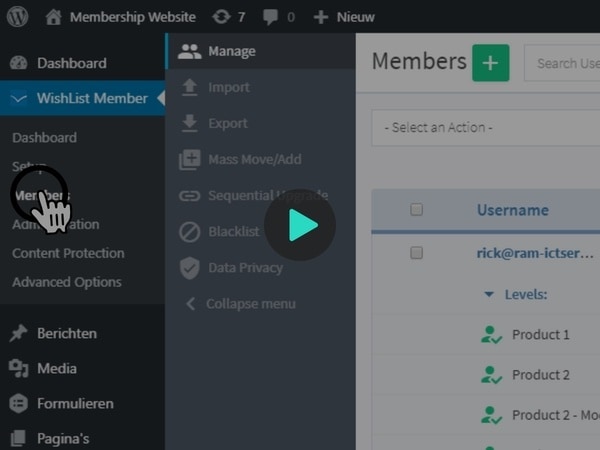Image resolution: width=600 pixels, height=450 pixels.
Task: Click the home icon beside Membership Website
Action: [x=54, y=17]
